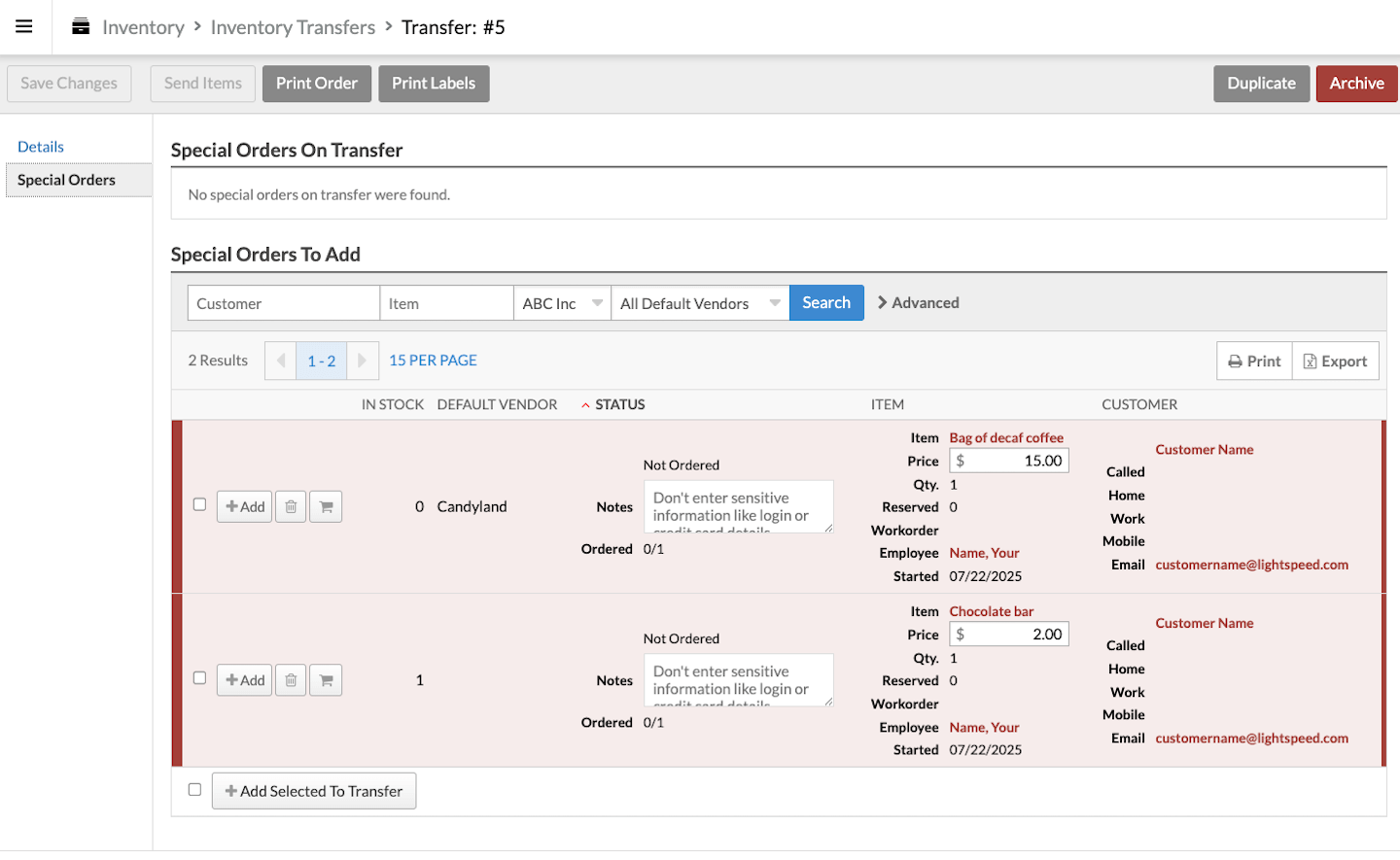The height and width of the screenshot is (860, 1400).
Task: Click cart icon for Bag of decaf coffee
Action: (x=326, y=506)
